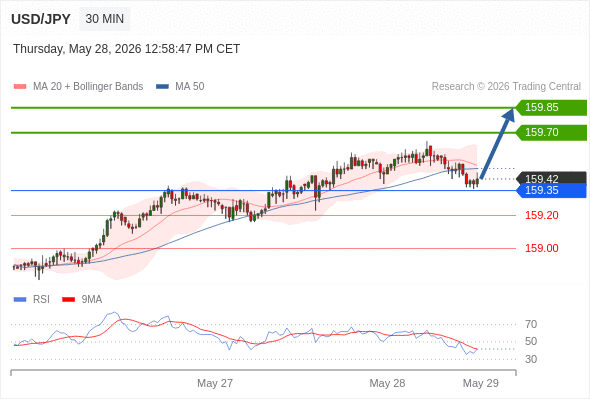Click the MA 50 legend label

pos(190,87)
